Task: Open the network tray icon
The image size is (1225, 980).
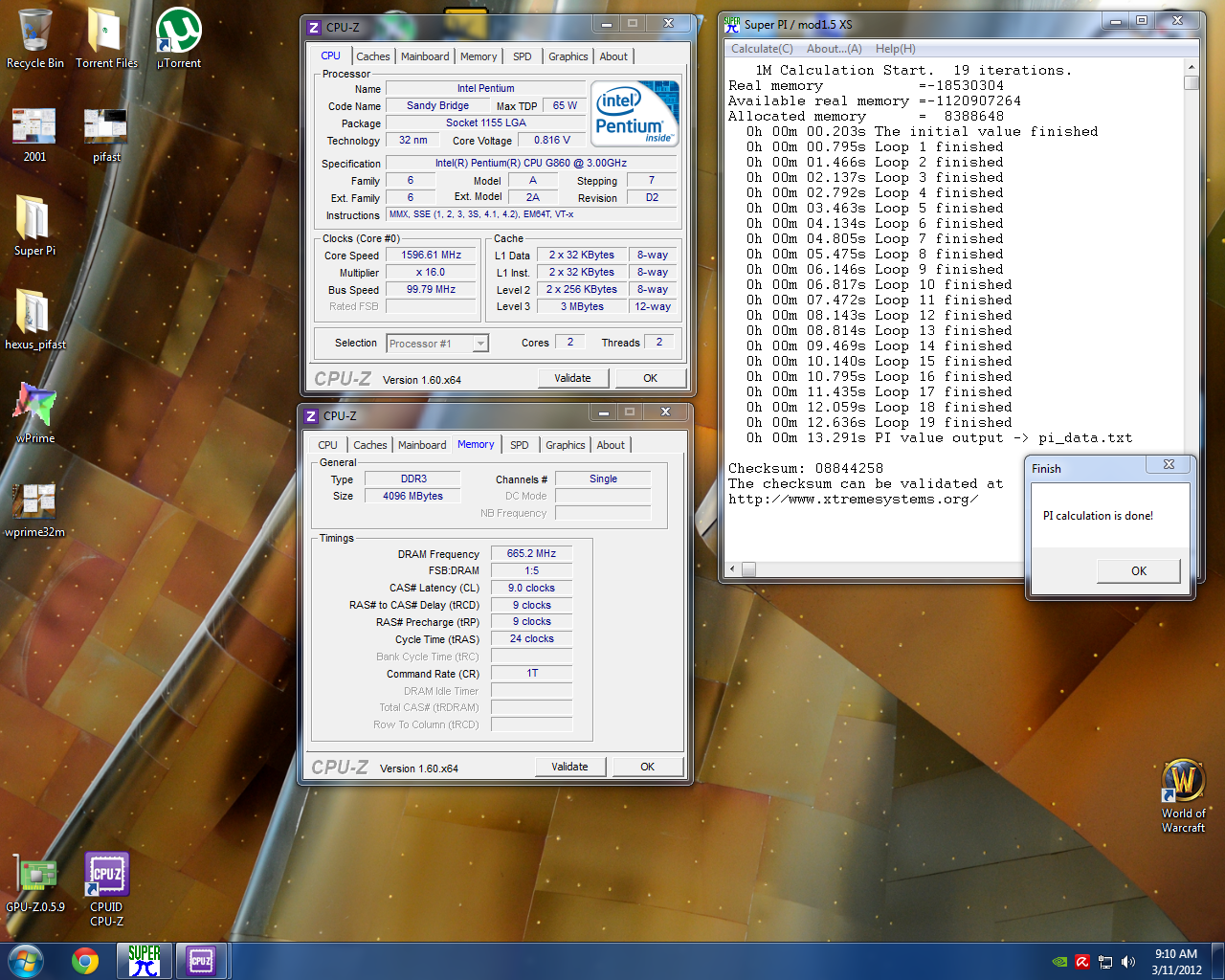Action: coord(1105,962)
